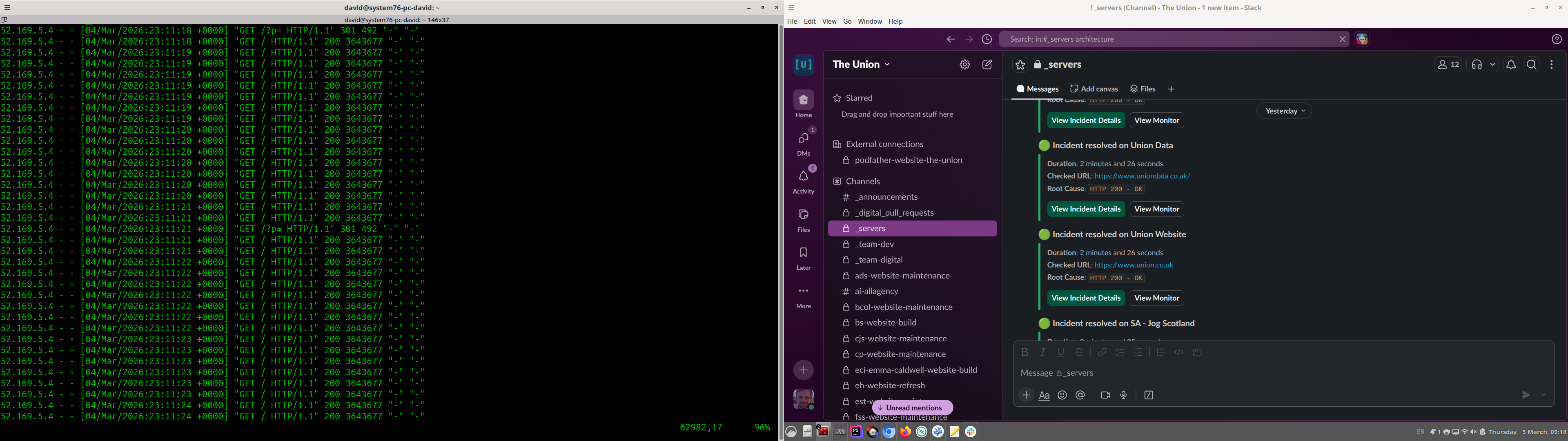1568x441 pixels.
Task: Open the emoji picker in composer
Action: pos(1062,395)
